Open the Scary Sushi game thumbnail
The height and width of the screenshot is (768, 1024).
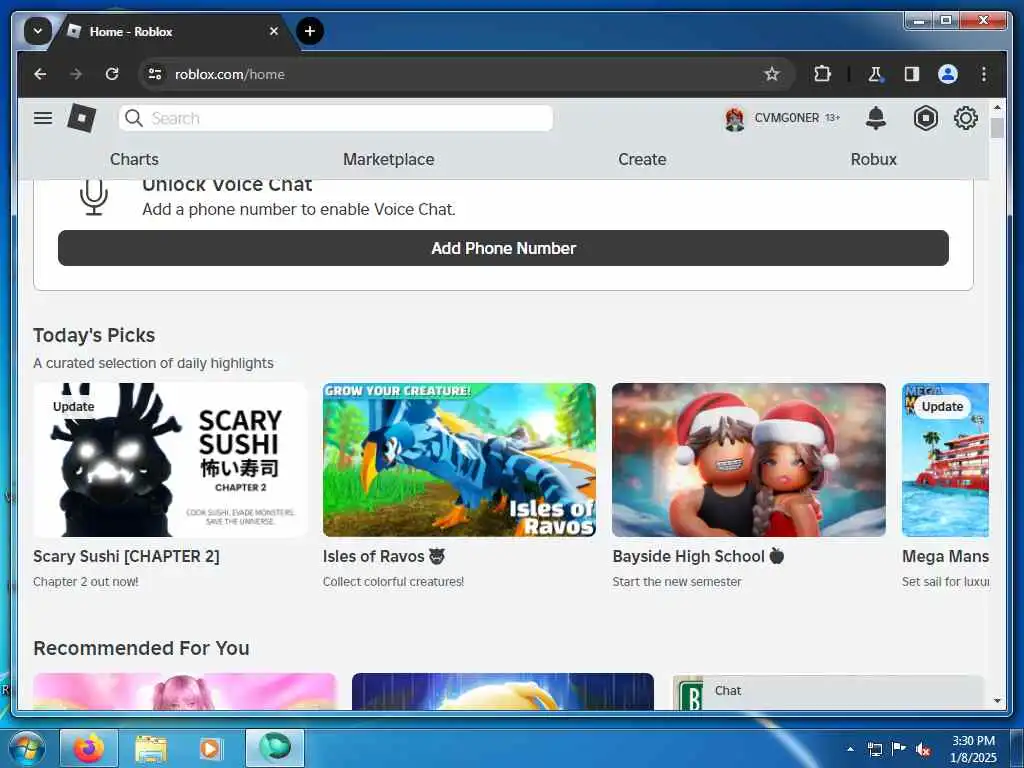tap(170, 460)
